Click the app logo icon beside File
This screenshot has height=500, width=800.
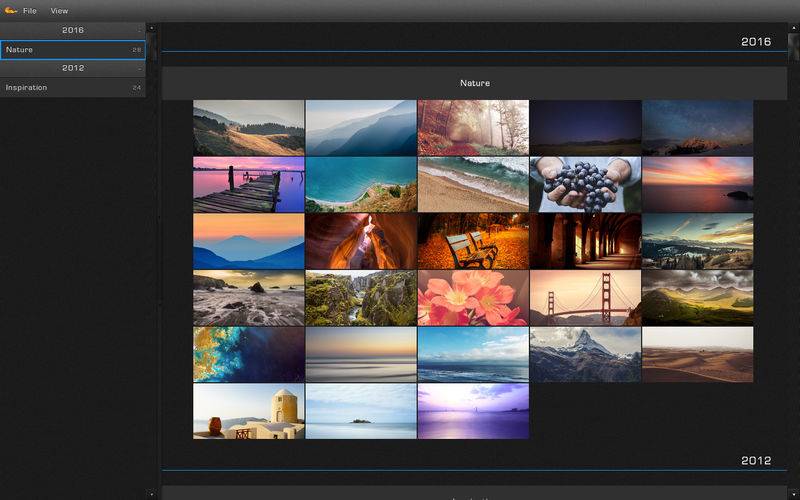coord(10,10)
